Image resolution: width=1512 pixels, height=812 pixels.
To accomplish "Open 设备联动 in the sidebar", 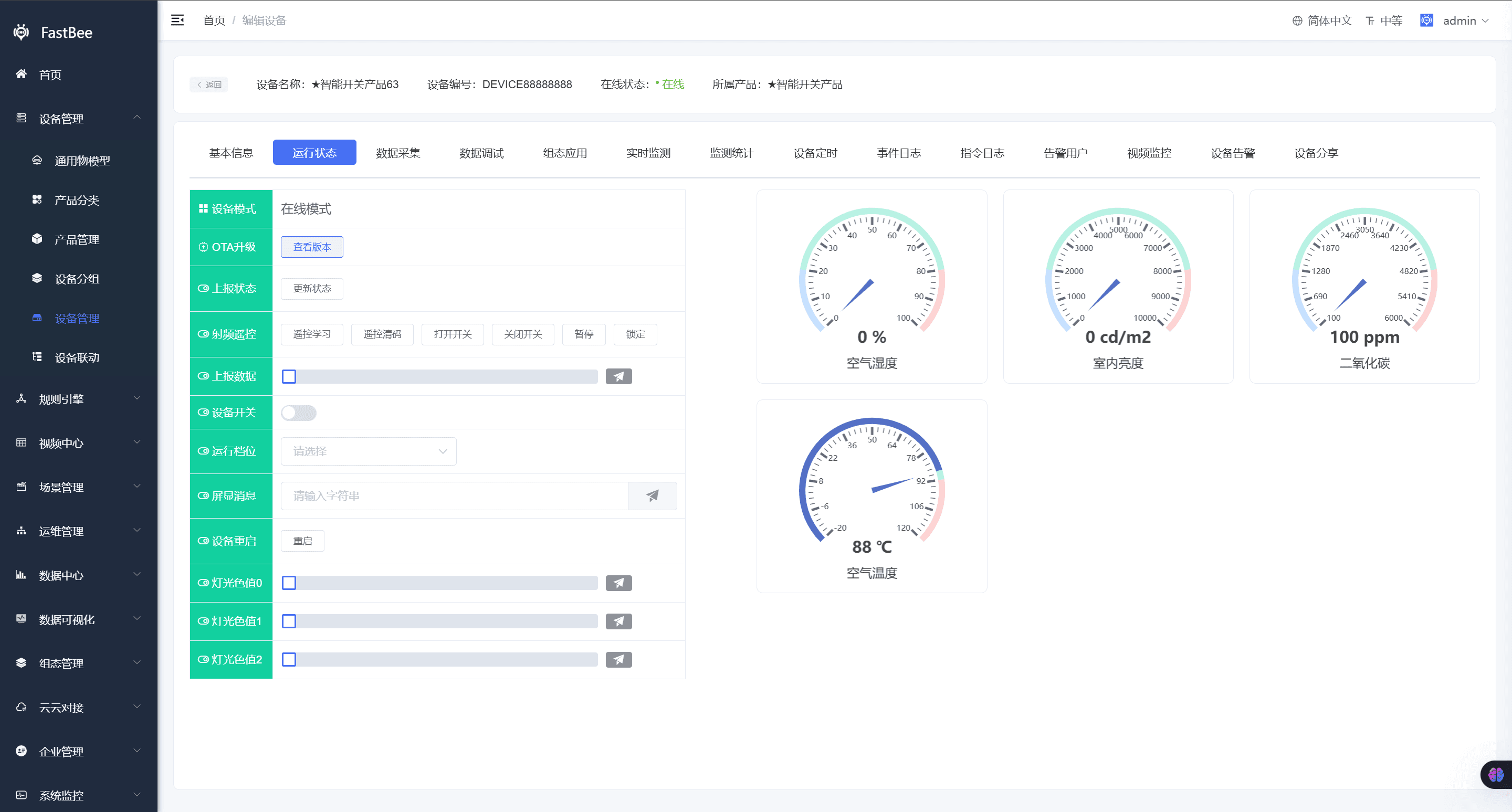I will (79, 357).
